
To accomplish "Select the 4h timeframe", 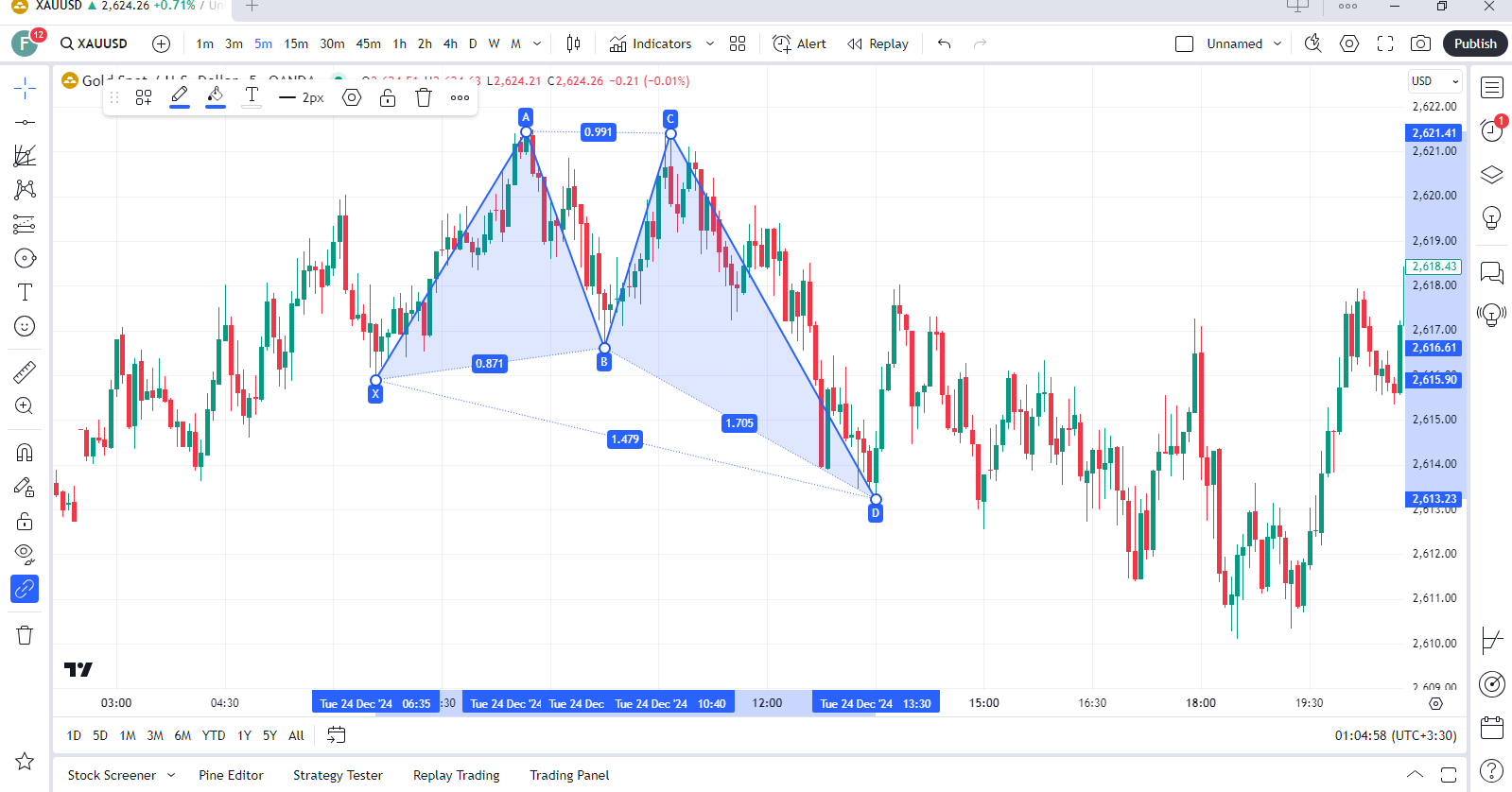I will (x=450, y=43).
